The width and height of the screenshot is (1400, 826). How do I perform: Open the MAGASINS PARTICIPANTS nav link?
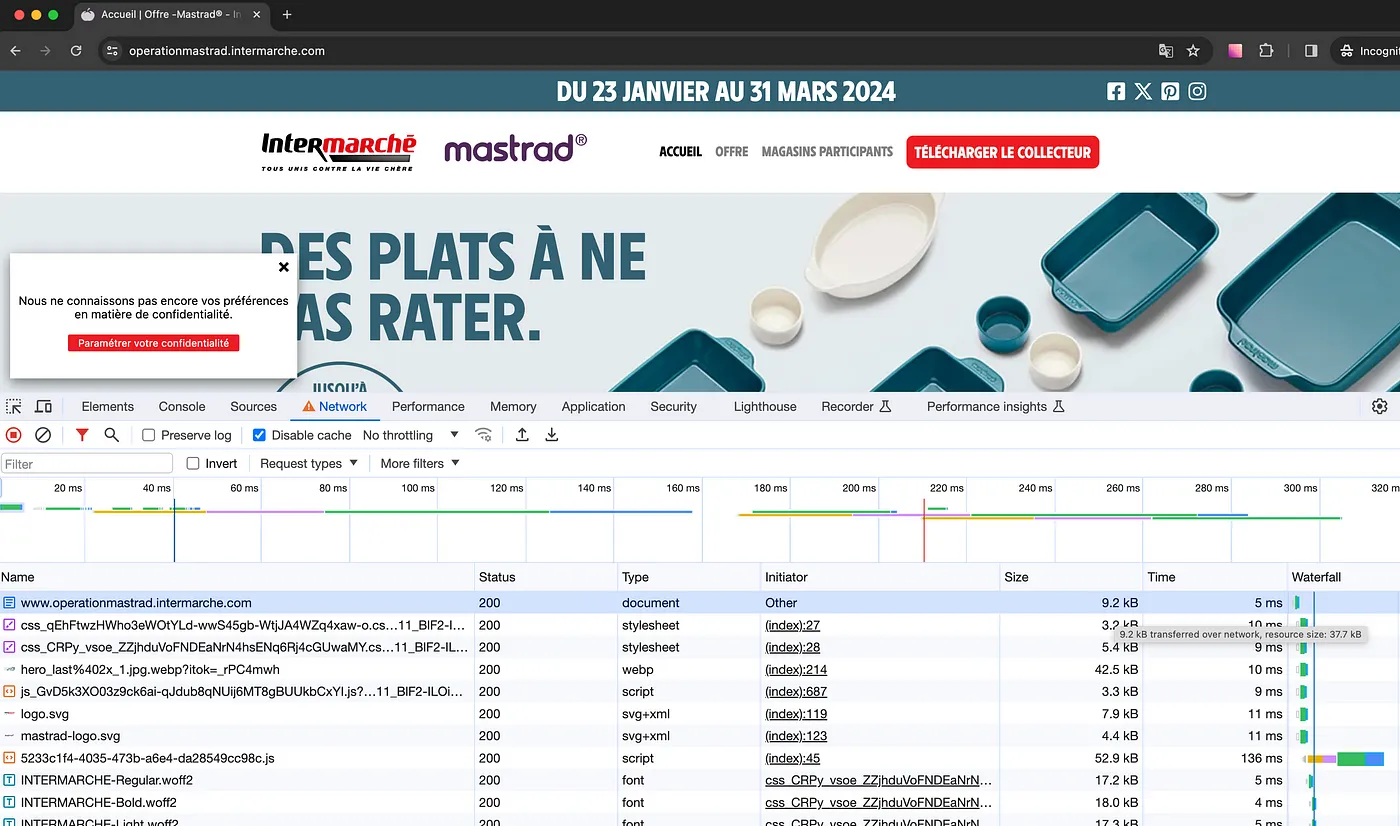[x=827, y=152]
